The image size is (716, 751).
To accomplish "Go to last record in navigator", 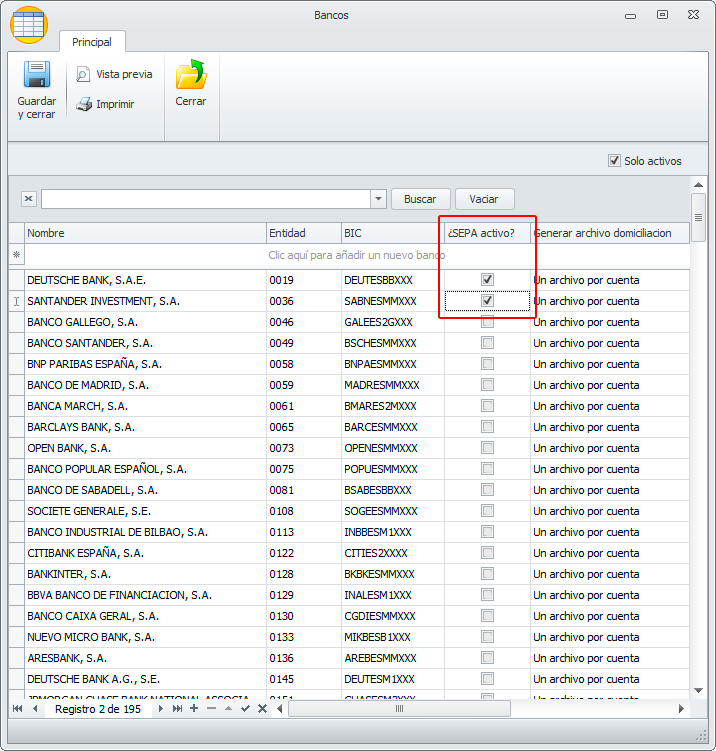I will [177, 708].
